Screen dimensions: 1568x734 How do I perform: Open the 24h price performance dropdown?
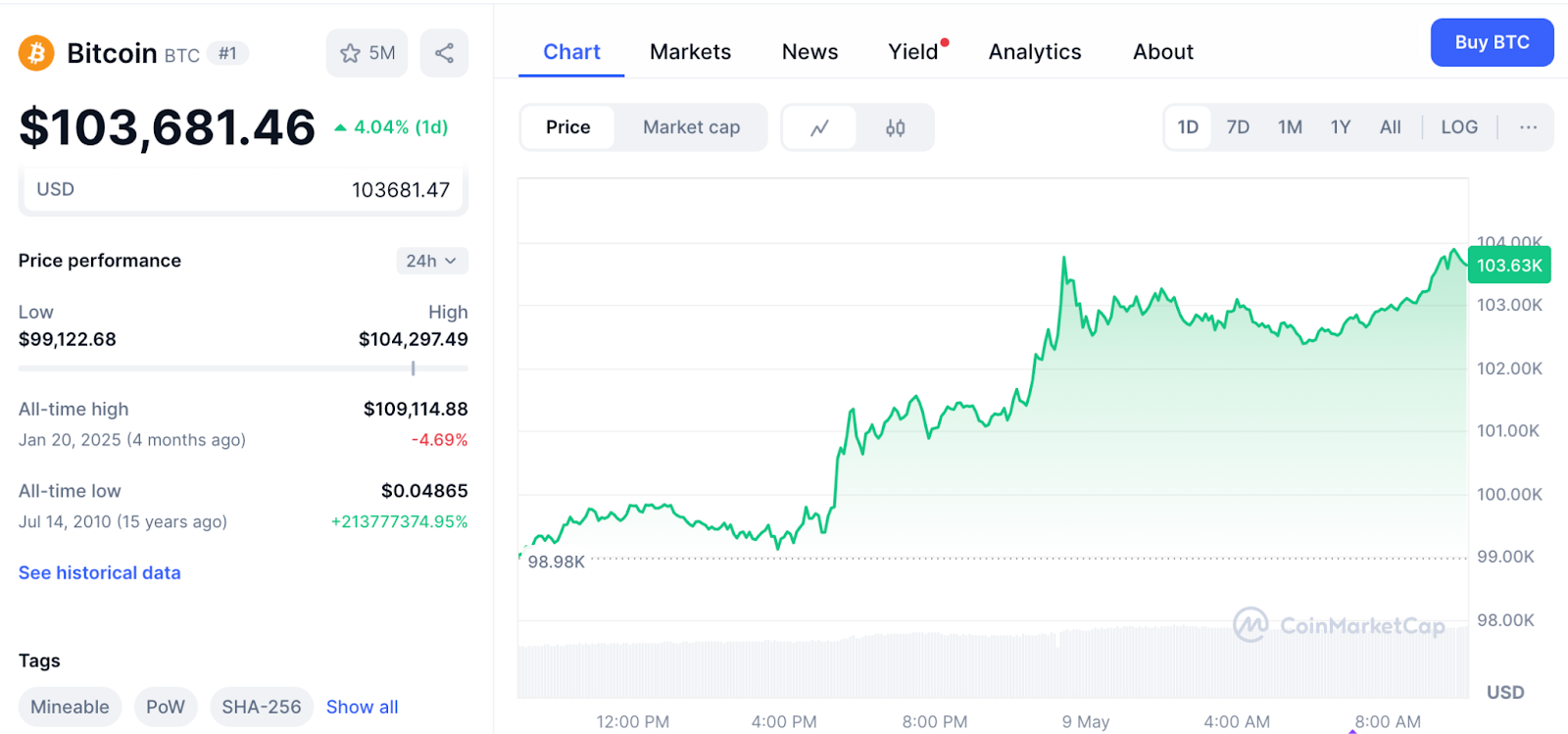(x=431, y=261)
